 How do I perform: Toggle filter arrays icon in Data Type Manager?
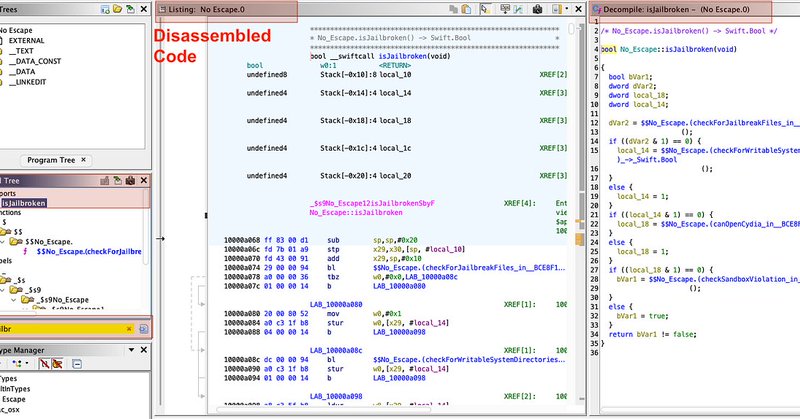point(45,363)
